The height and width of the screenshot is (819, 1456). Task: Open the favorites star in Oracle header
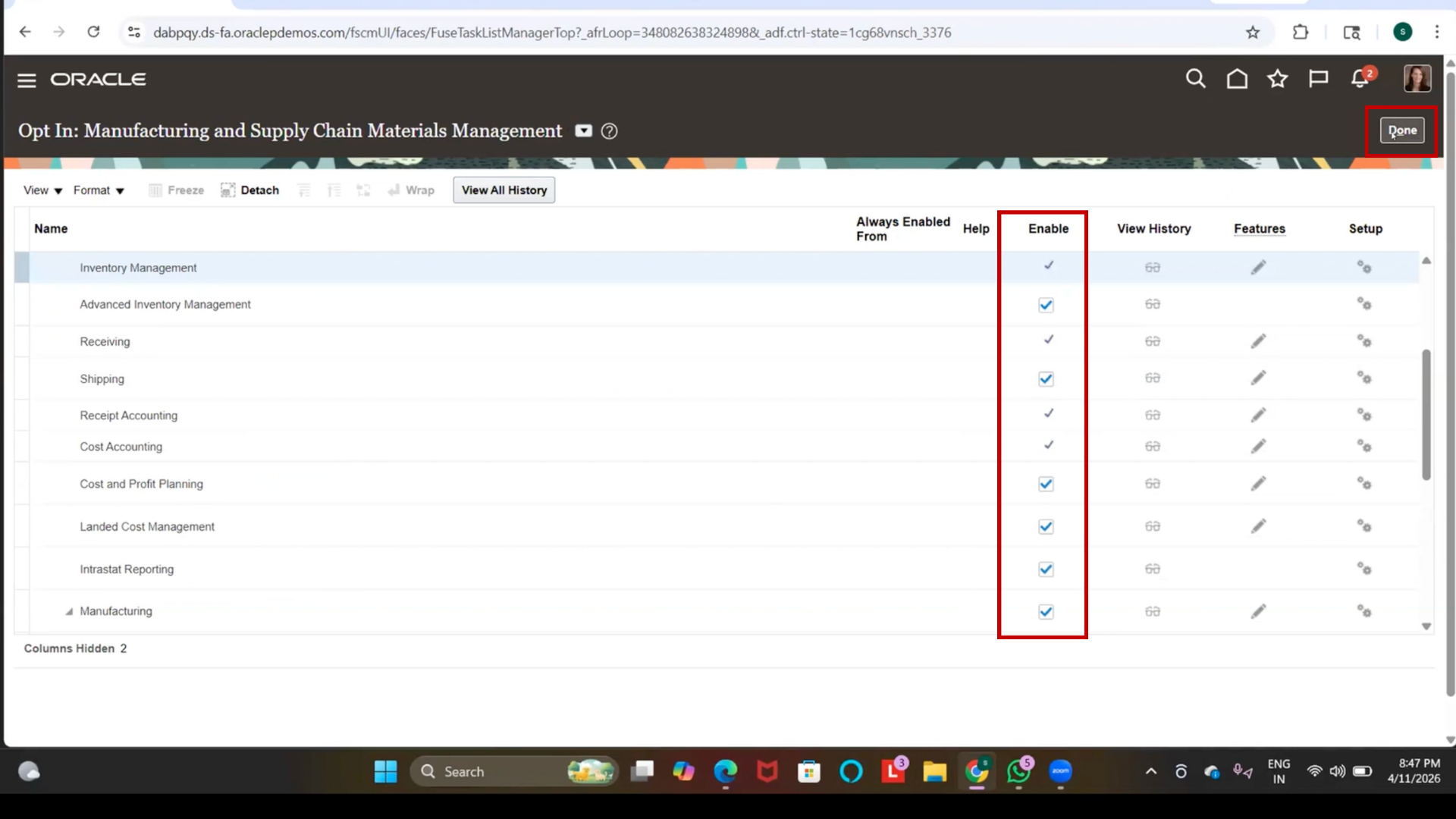point(1278,79)
